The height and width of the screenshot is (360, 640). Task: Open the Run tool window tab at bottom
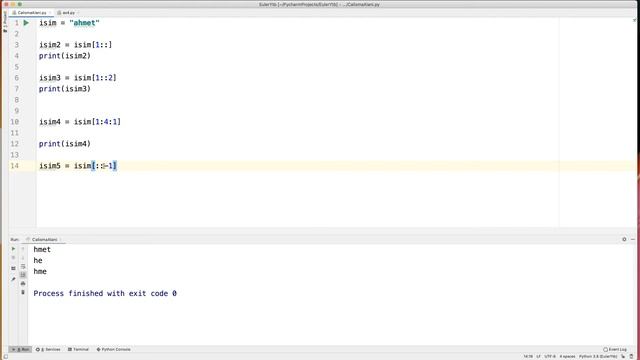tap(20, 349)
